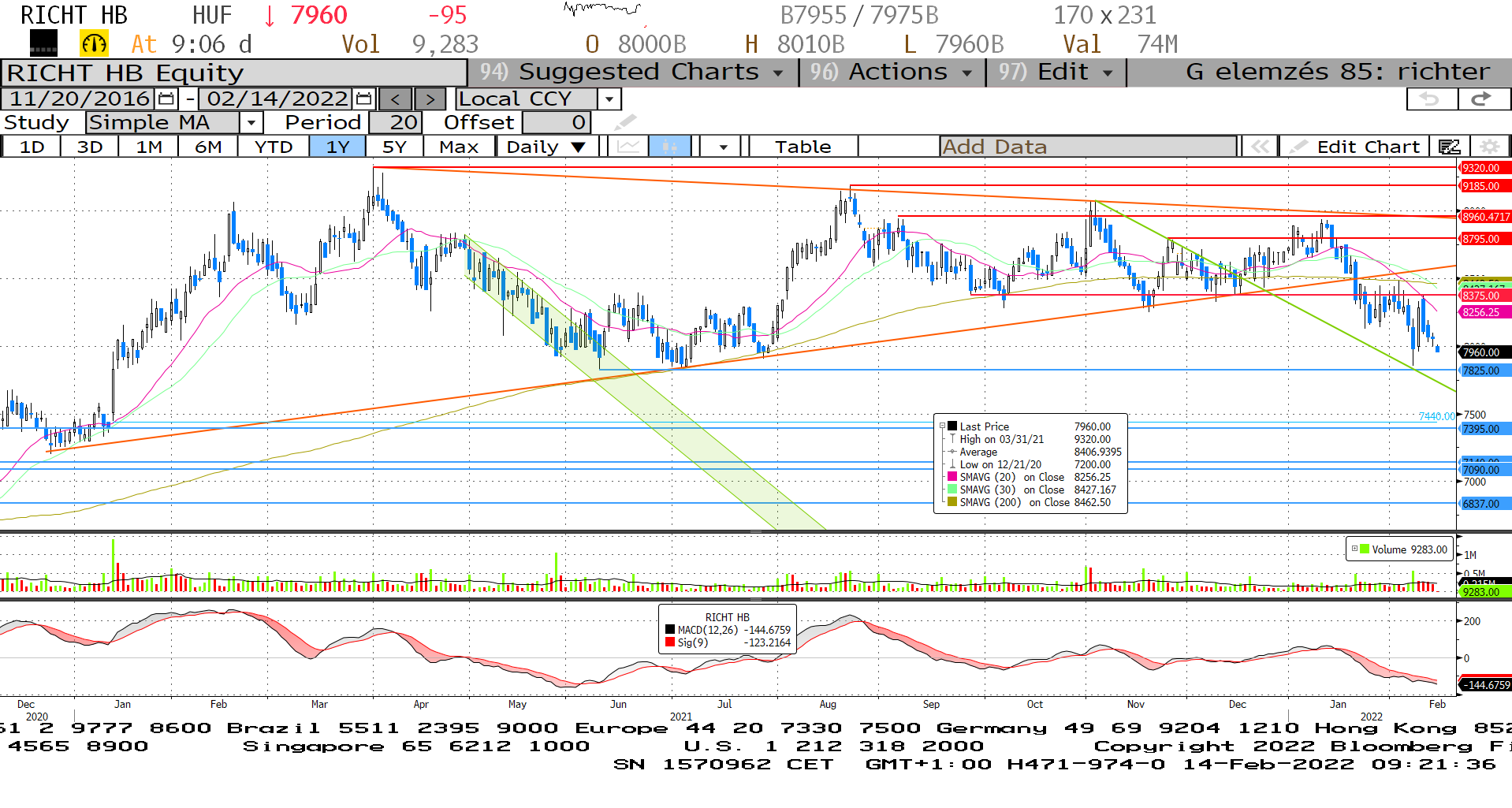Click the red Sig(9) legend swatch

(670, 642)
